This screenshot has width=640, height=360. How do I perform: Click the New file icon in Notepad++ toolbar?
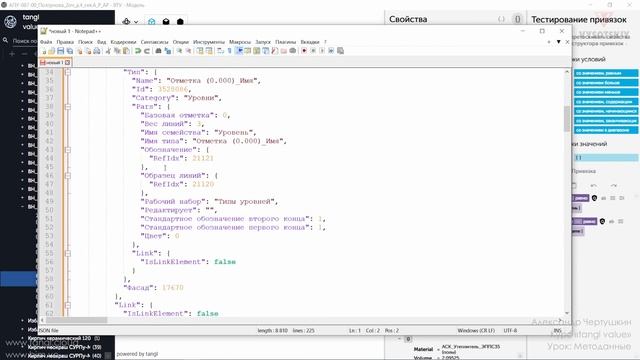pos(44,51)
